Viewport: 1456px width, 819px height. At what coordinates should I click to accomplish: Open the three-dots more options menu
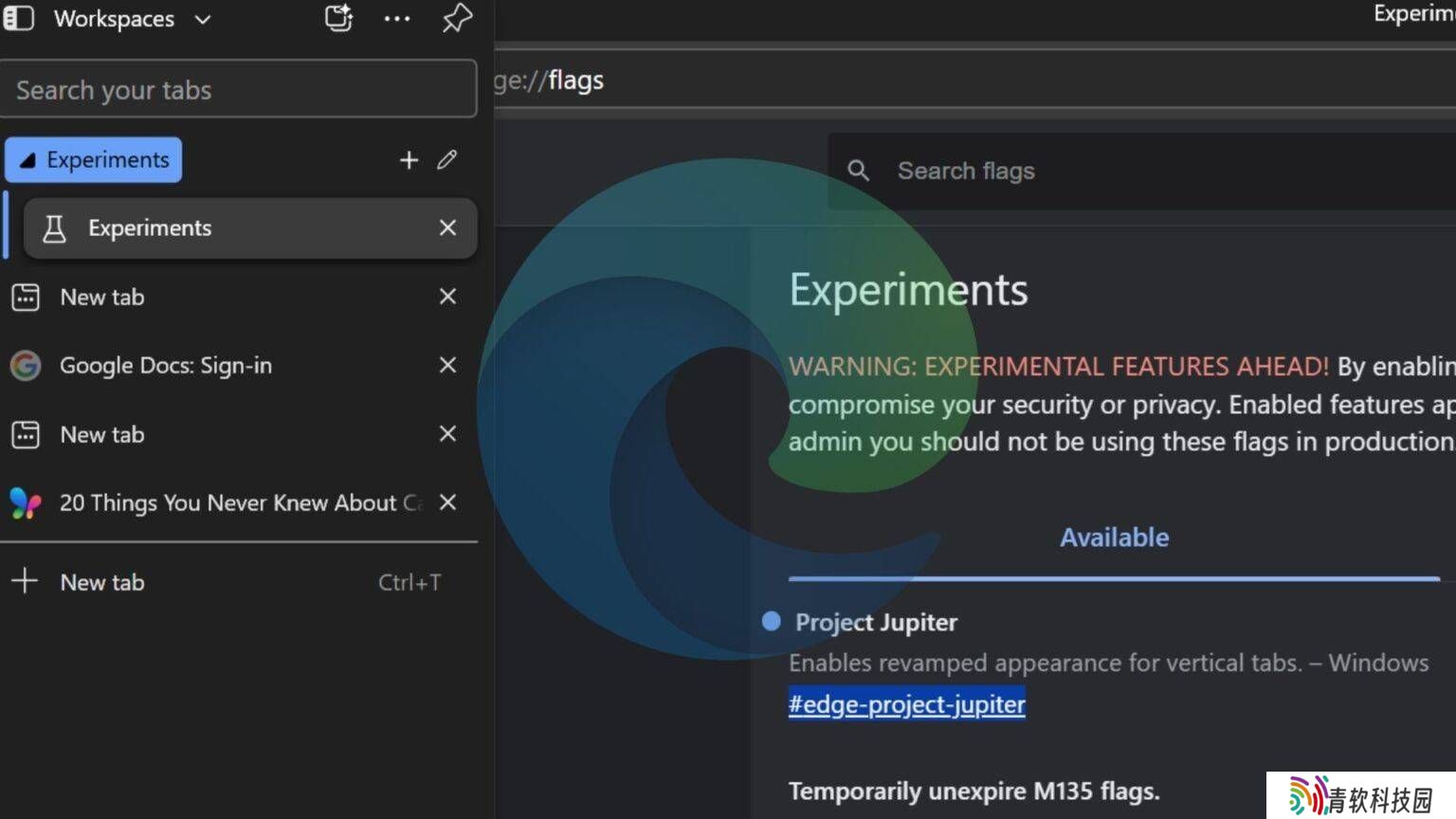click(397, 18)
